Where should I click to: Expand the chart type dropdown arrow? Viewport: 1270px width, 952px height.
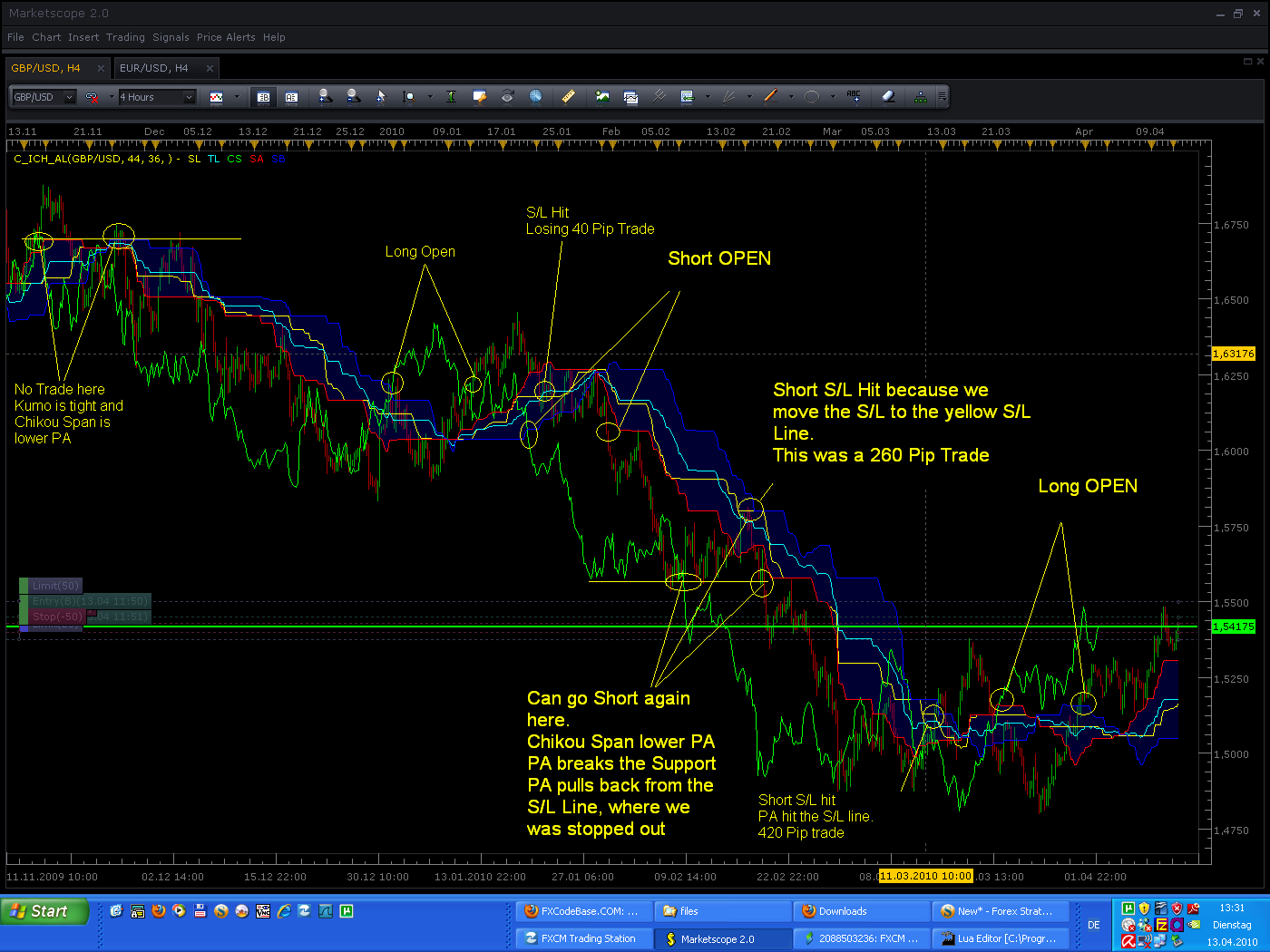tap(237, 97)
